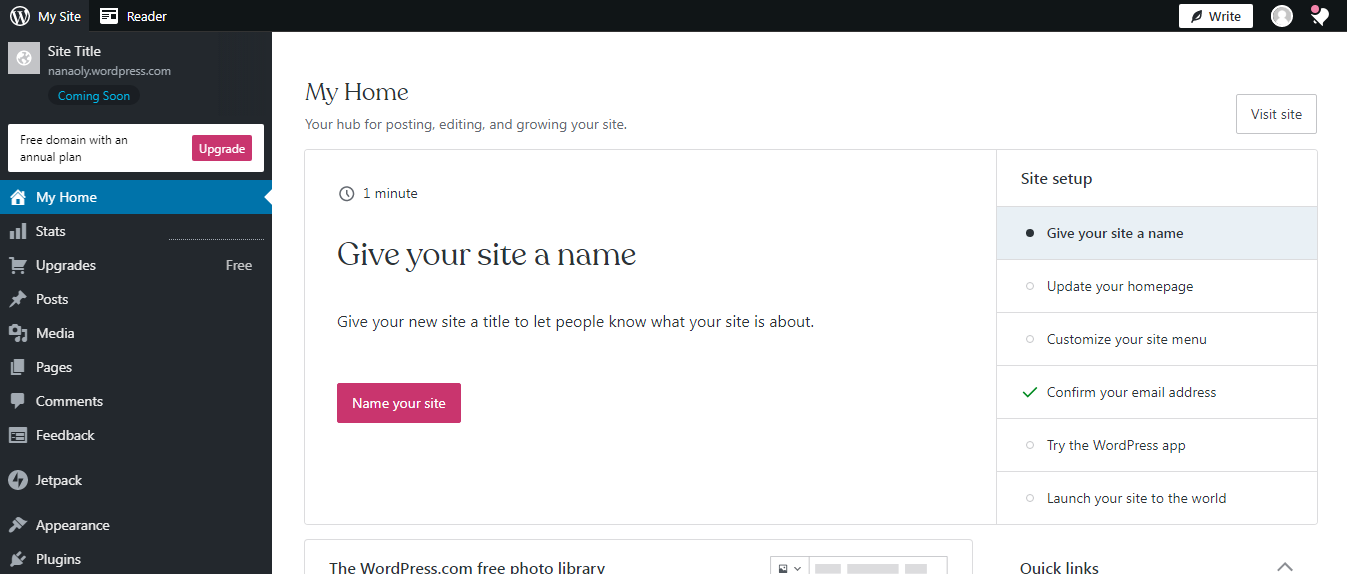
Task: Open the Reader from top bar
Action: tap(133, 16)
